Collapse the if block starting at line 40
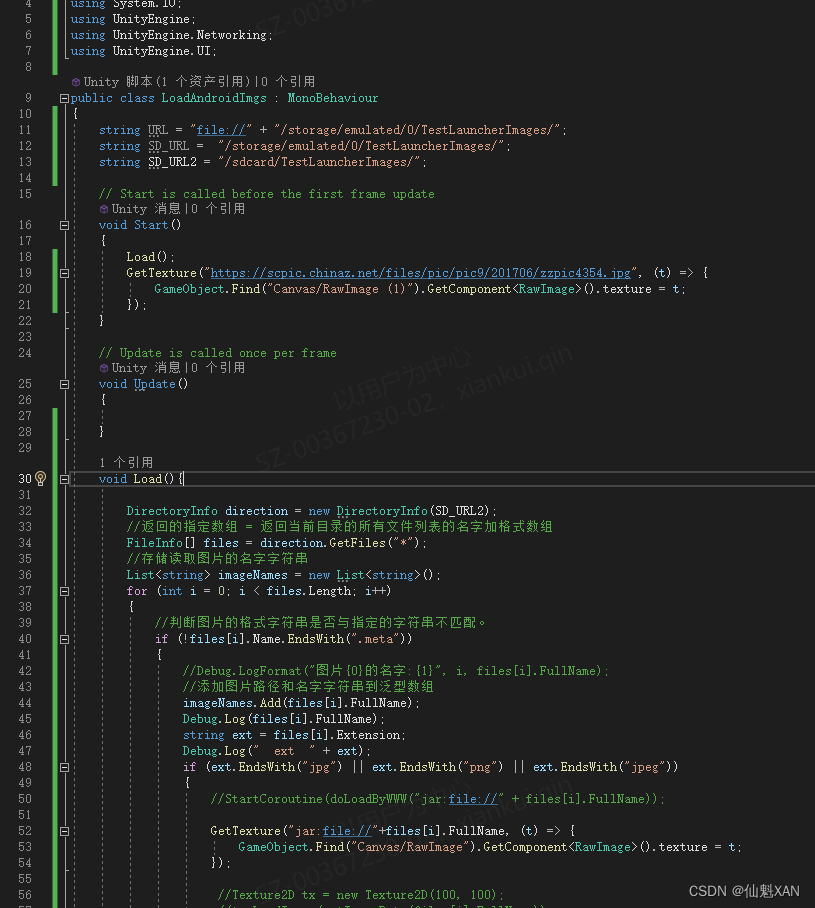The width and height of the screenshot is (815, 908). click(x=62, y=639)
